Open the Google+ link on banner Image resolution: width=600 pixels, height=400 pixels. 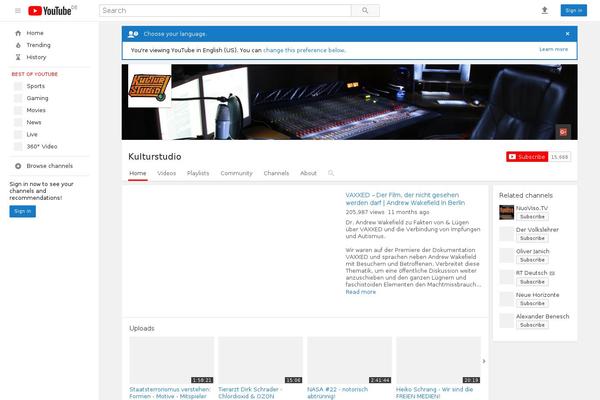coord(563,132)
